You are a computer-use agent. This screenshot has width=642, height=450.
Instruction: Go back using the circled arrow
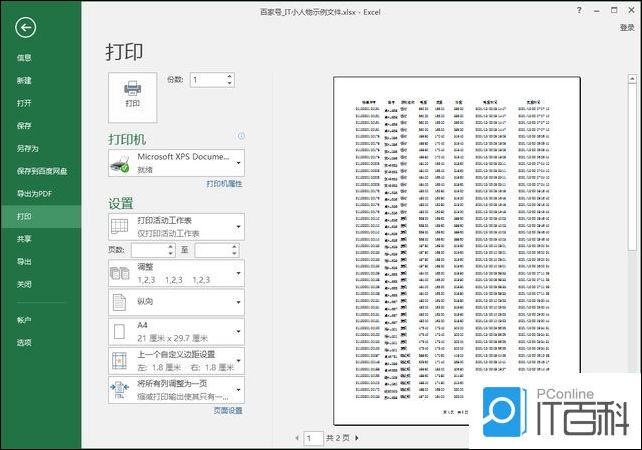pyautogui.click(x=25, y=28)
